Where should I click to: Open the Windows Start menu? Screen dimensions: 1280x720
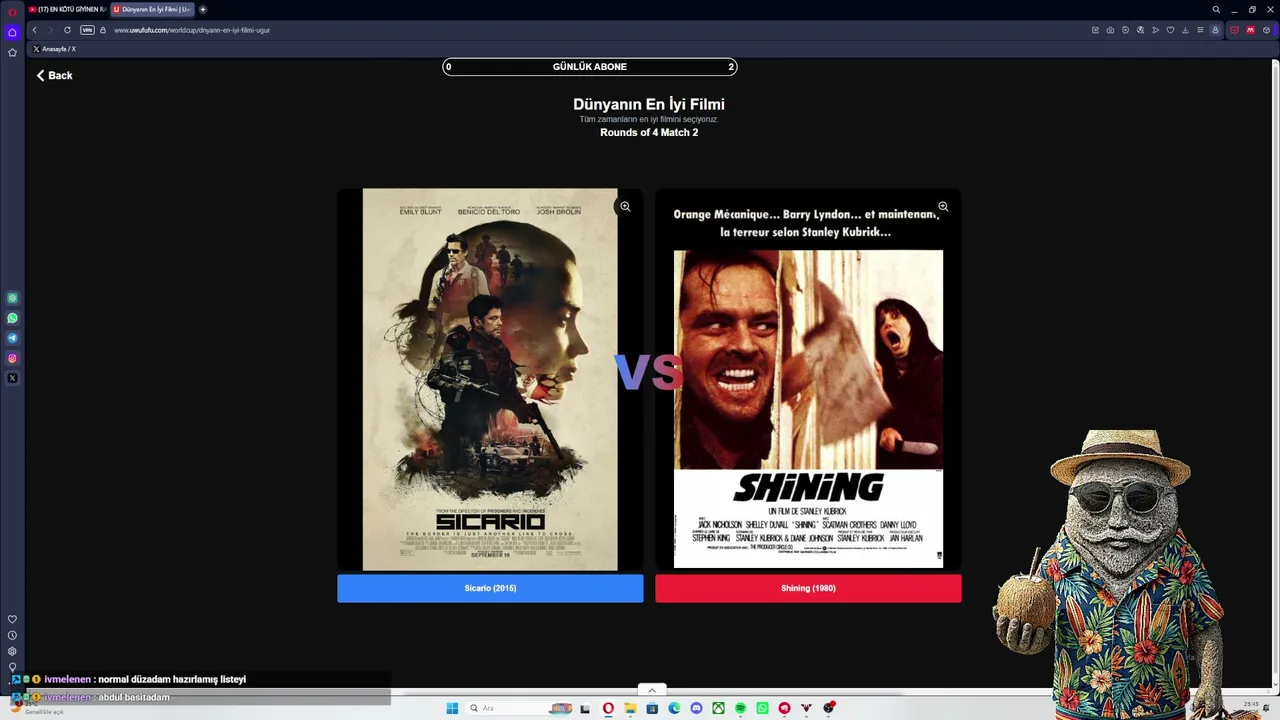(452, 708)
